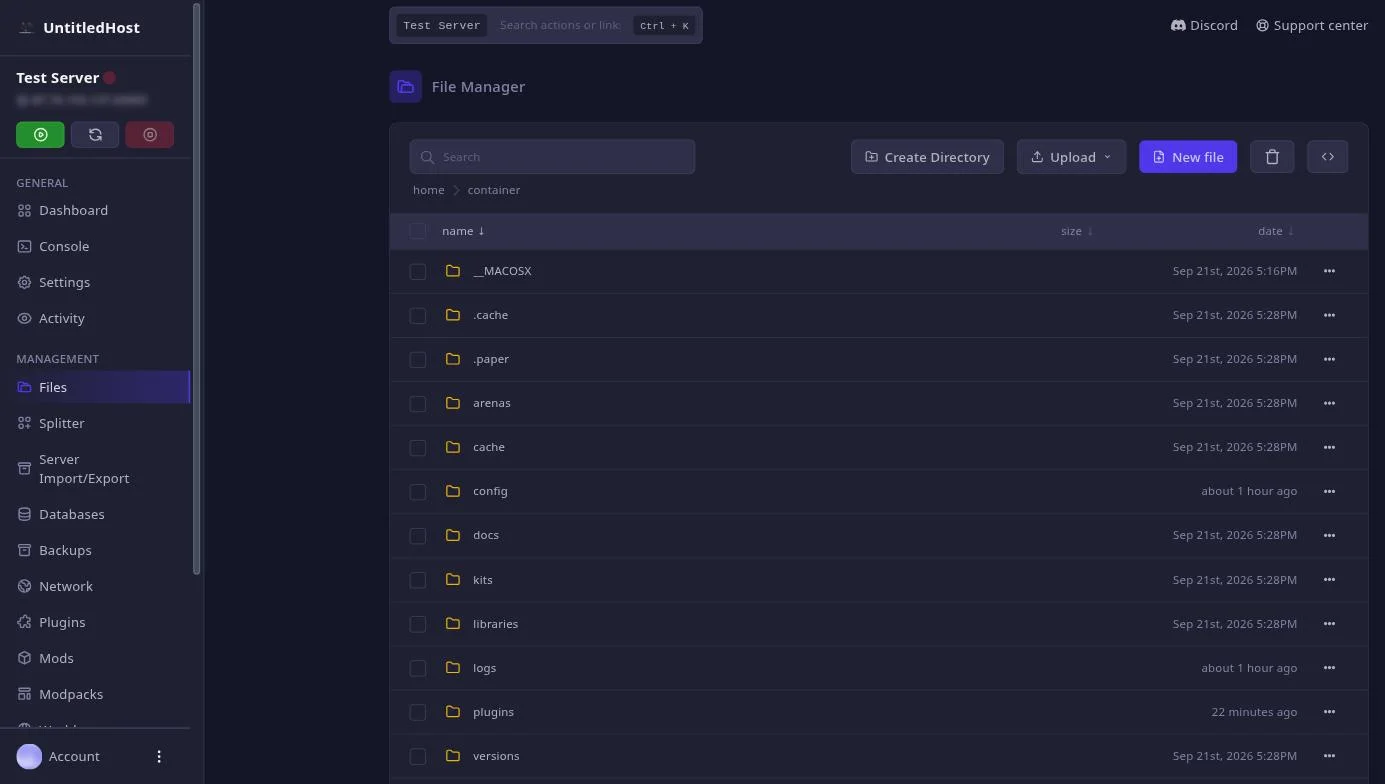1385x784 pixels.
Task: Open the versions folder name
Action: click(x=496, y=756)
